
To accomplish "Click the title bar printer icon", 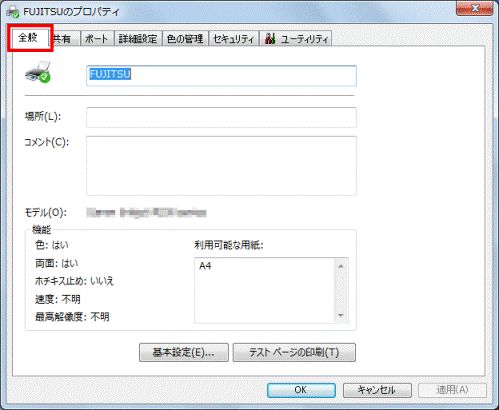I will point(13,12).
